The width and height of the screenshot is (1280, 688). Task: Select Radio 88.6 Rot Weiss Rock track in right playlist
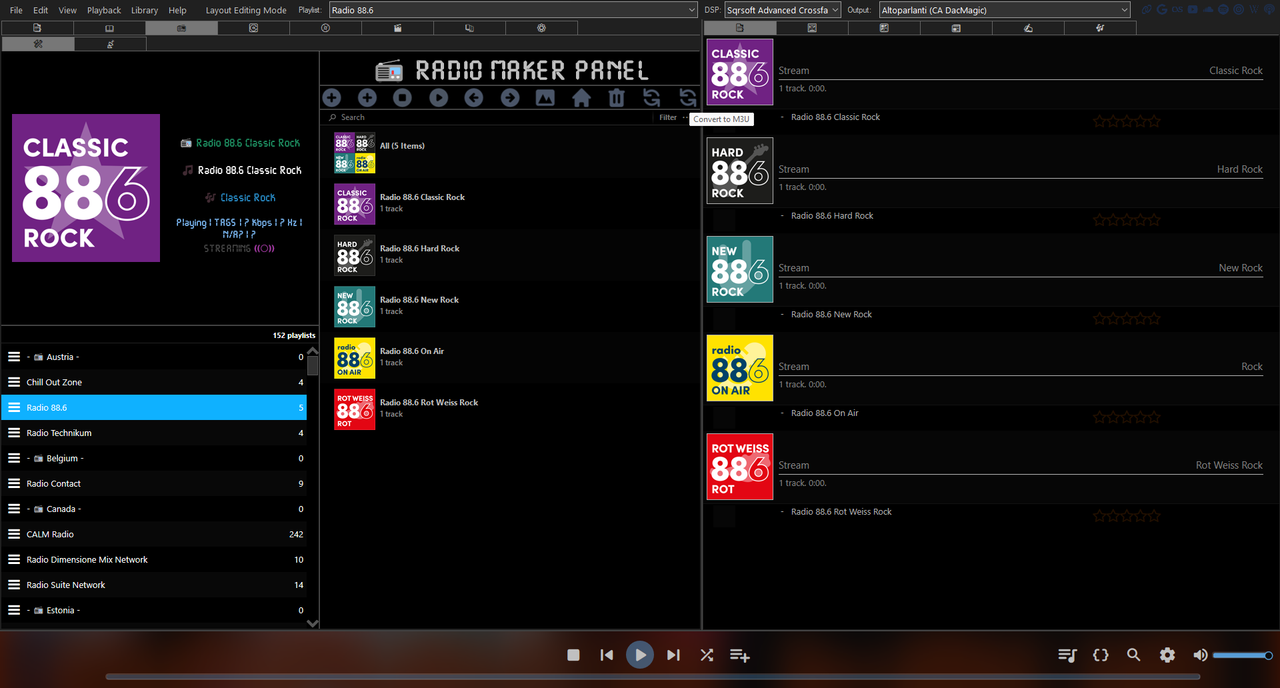(841, 512)
